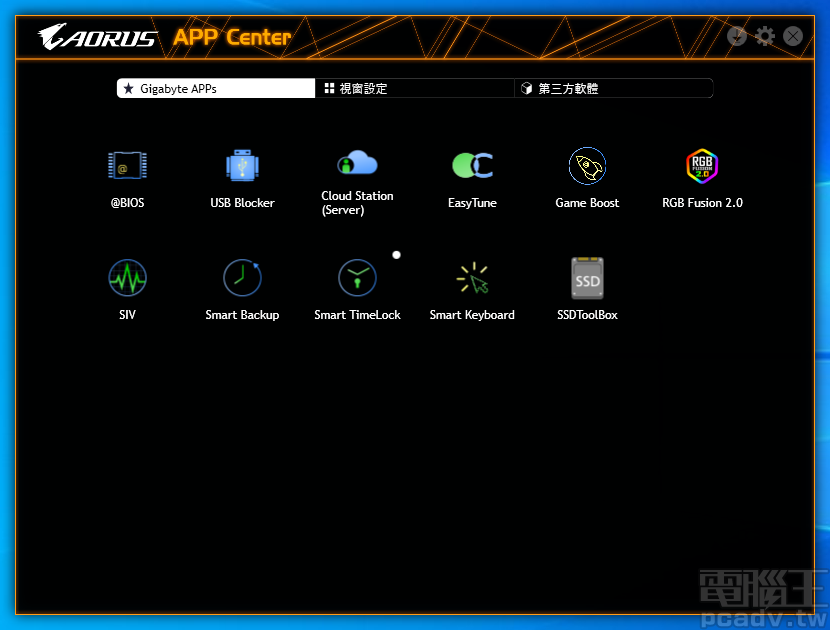Image resolution: width=830 pixels, height=630 pixels.
Task: Launch SIV system monitor
Action: tap(127, 278)
